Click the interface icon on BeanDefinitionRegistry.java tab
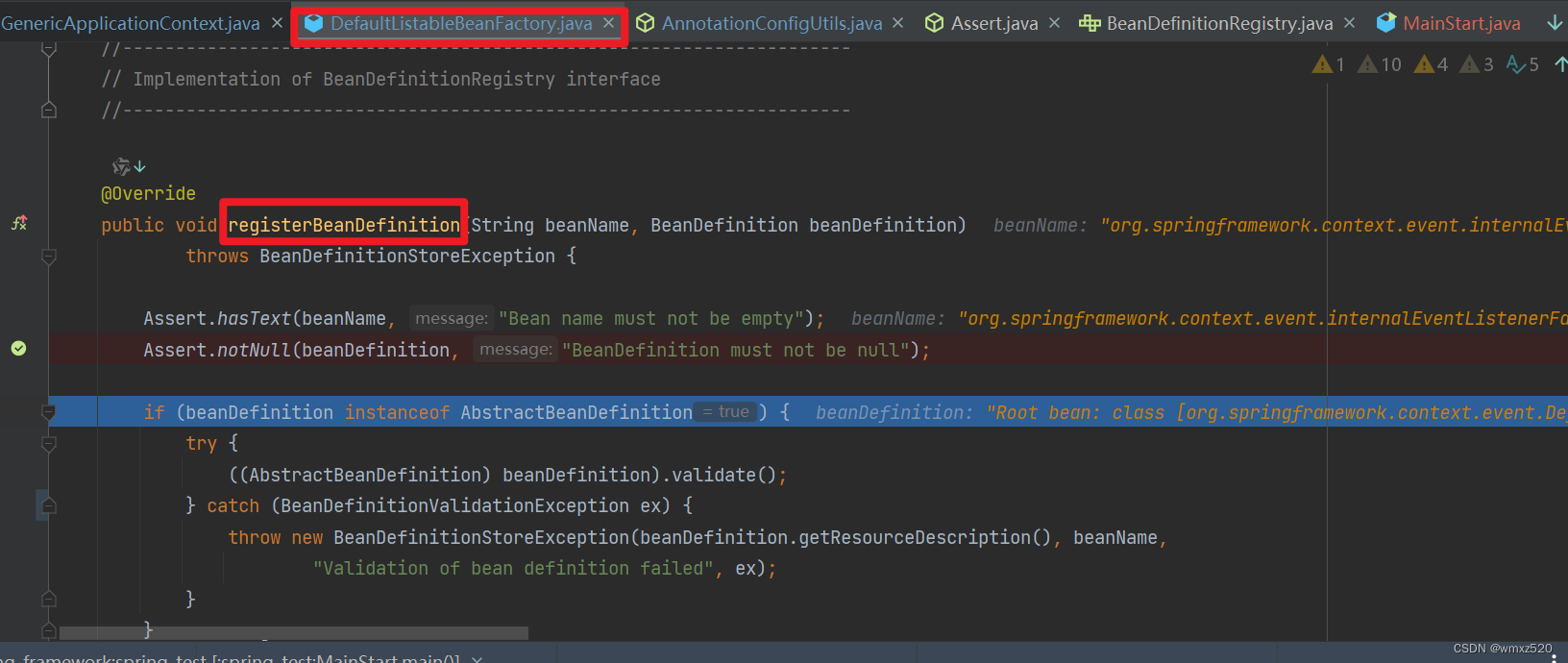 click(1090, 23)
